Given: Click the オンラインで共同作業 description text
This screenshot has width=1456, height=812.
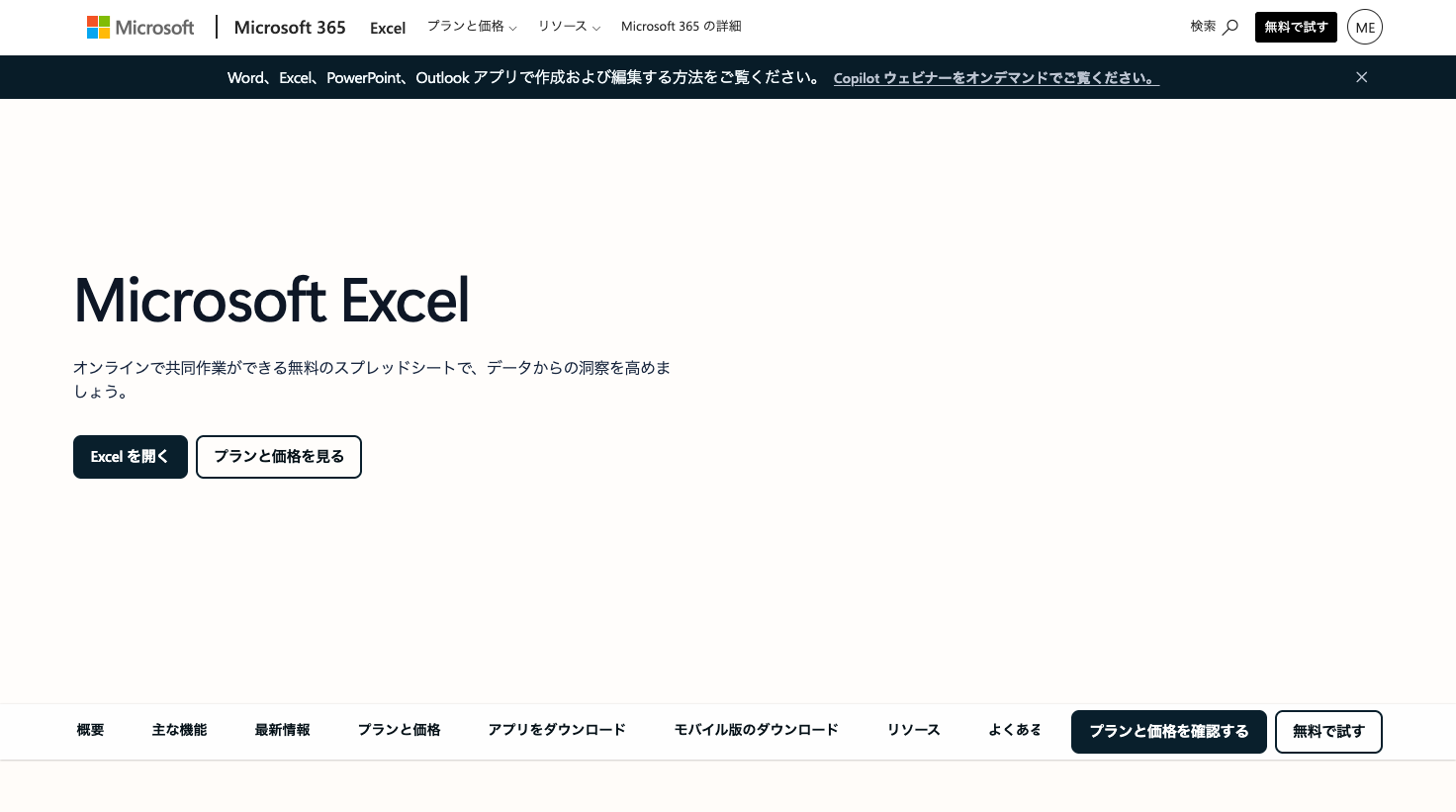Looking at the screenshot, I should pos(372,380).
